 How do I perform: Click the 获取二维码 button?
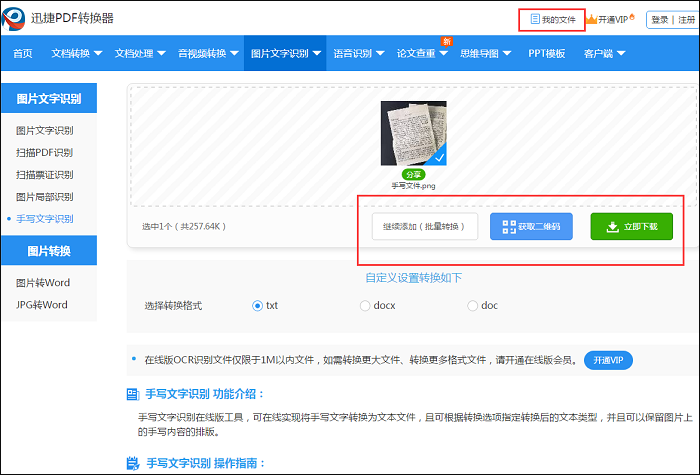[x=531, y=226]
